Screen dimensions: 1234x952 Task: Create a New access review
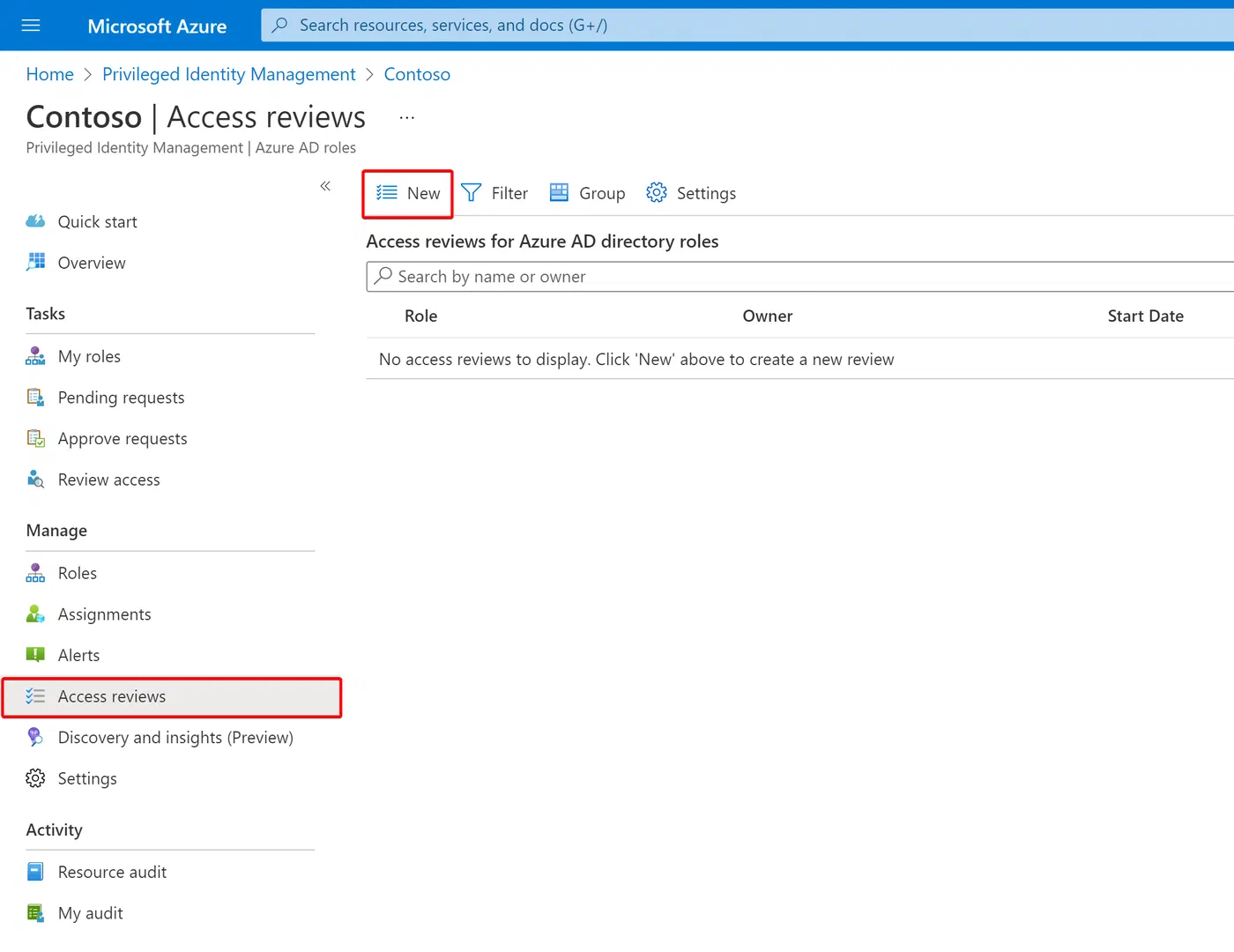pos(408,193)
